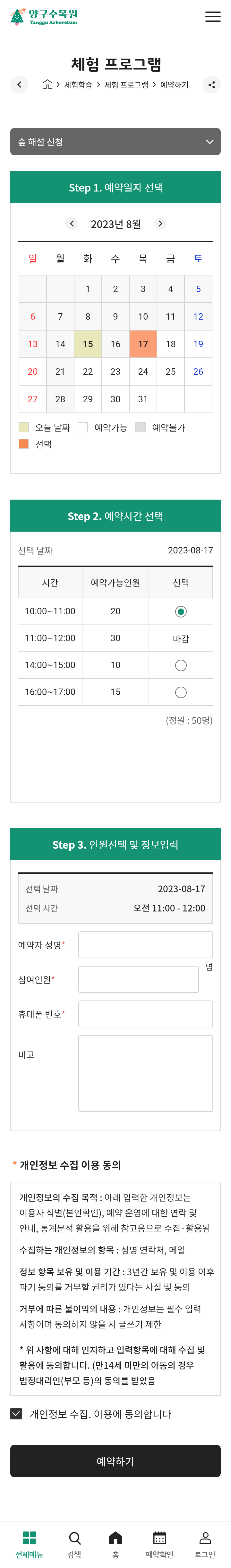This screenshot has height=1568, width=231.
Task: Pick August 18 on the calendar
Action: coord(171,344)
